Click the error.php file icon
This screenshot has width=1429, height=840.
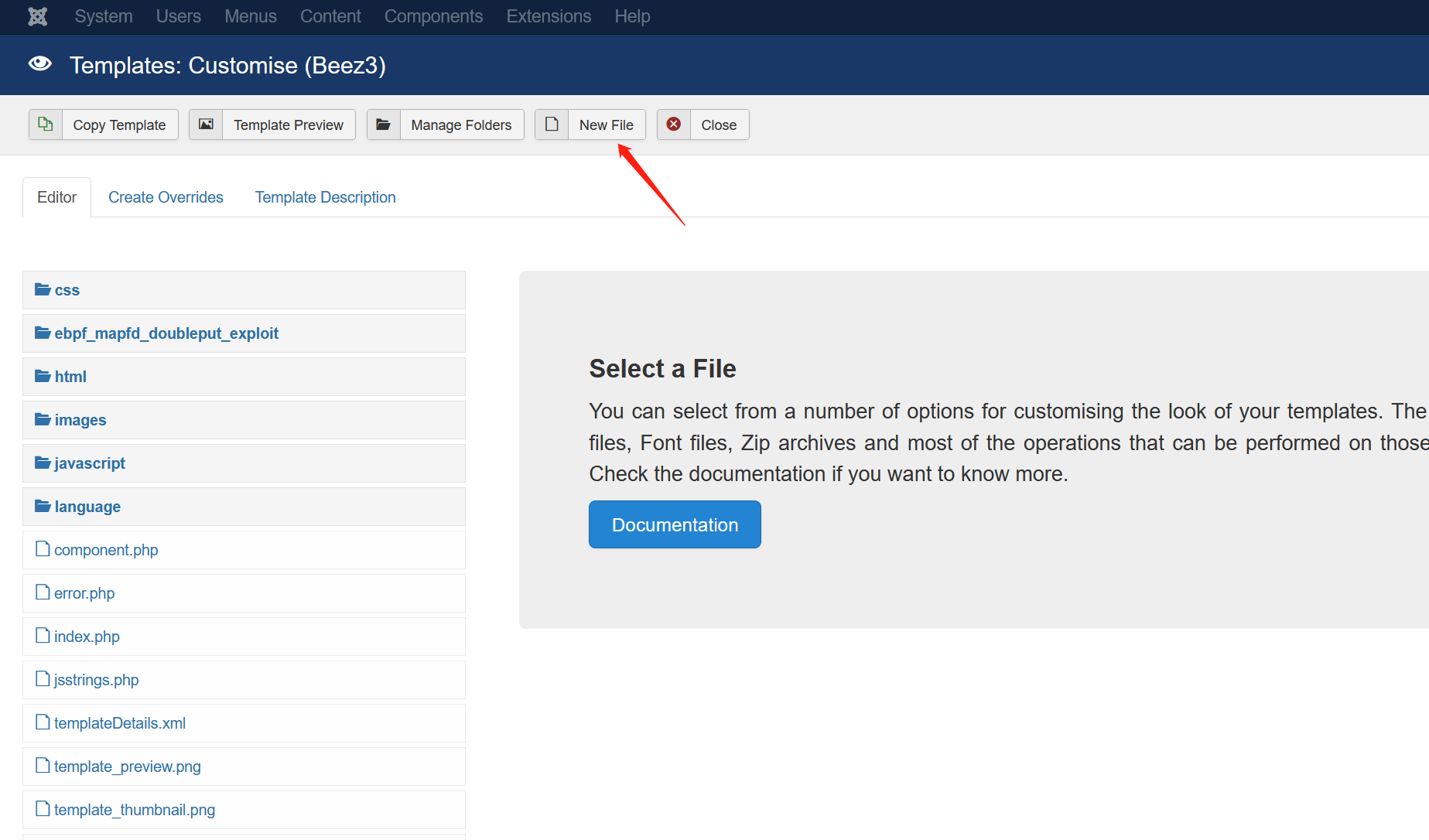pyautogui.click(x=43, y=592)
